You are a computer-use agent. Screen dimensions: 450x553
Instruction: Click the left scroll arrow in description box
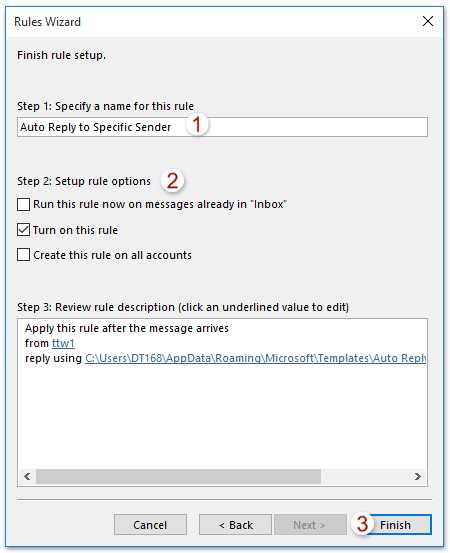(27, 476)
